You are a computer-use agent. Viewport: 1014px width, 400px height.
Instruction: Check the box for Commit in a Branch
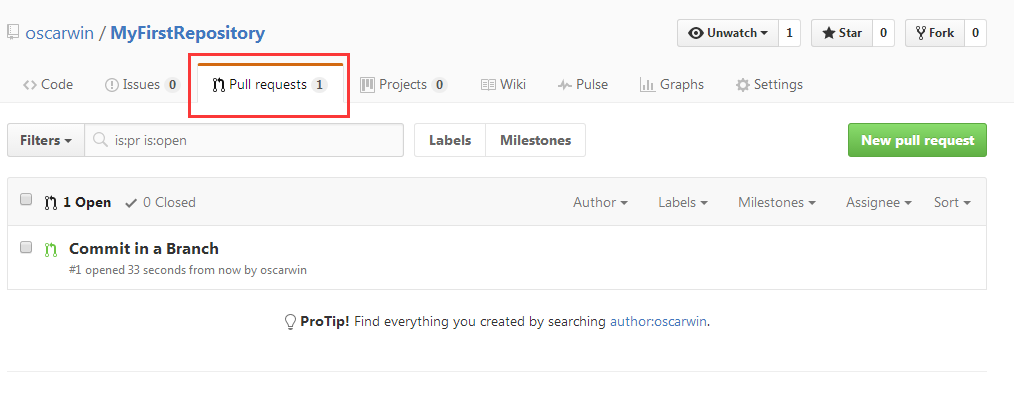point(26,247)
